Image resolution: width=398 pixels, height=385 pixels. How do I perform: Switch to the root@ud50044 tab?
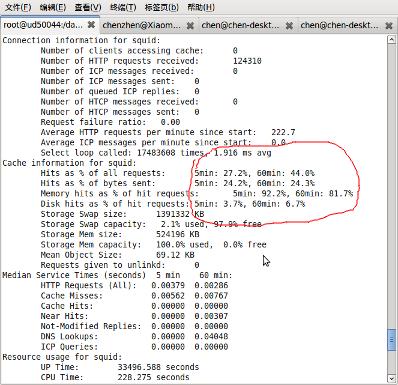(43, 25)
